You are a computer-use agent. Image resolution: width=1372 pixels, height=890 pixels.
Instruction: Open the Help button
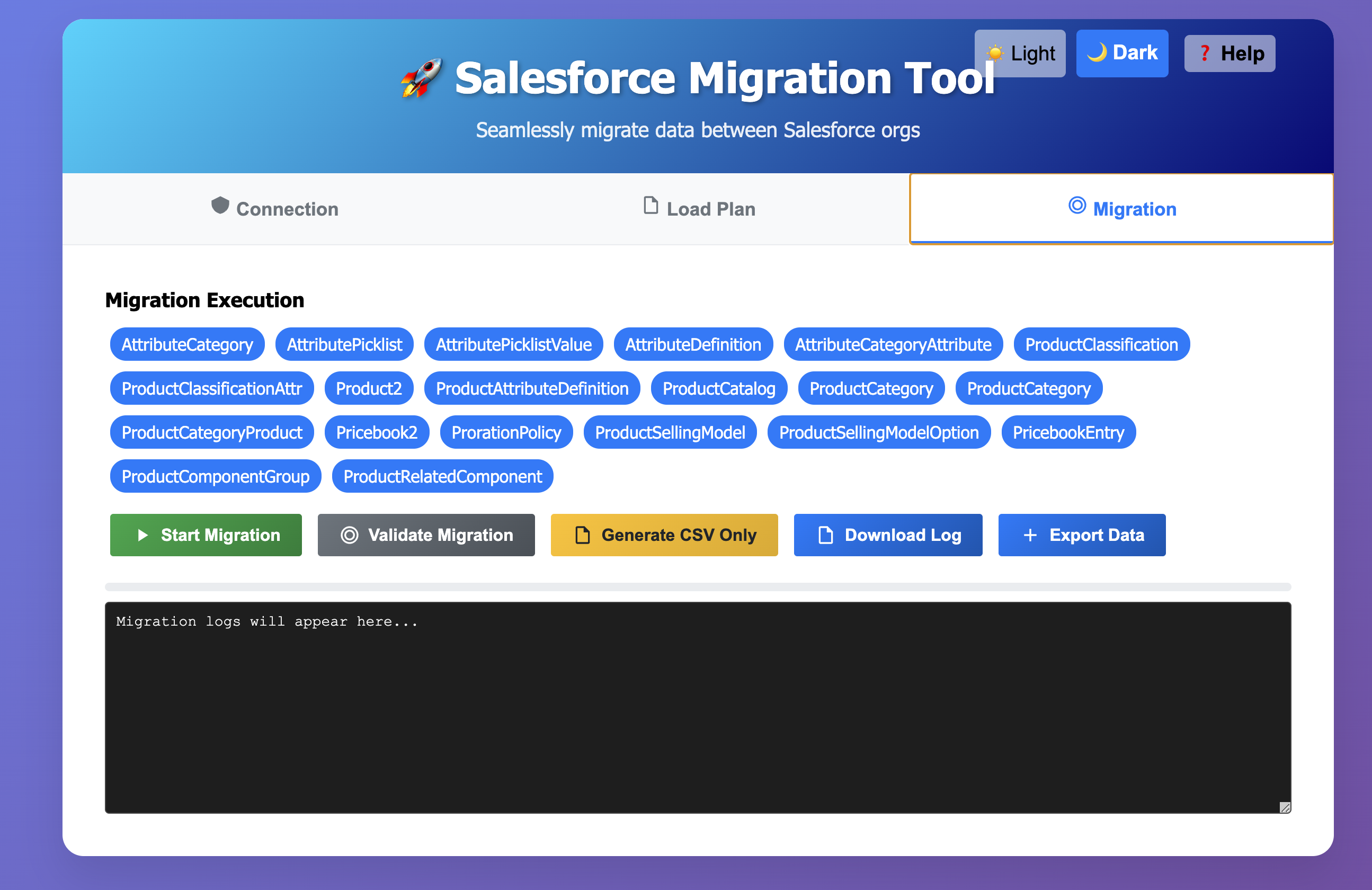(x=1229, y=54)
